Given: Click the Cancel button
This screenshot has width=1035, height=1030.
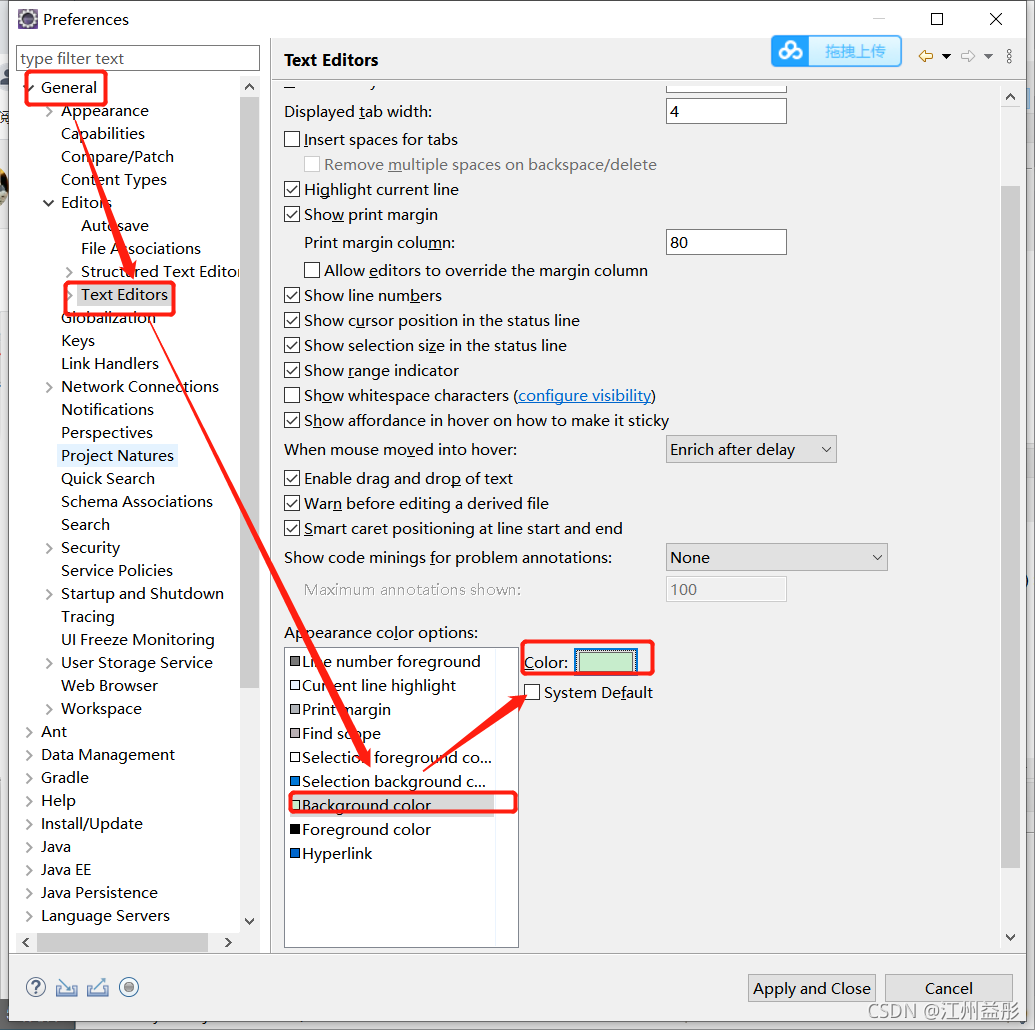Looking at the screenshot, I should [949, 988].
